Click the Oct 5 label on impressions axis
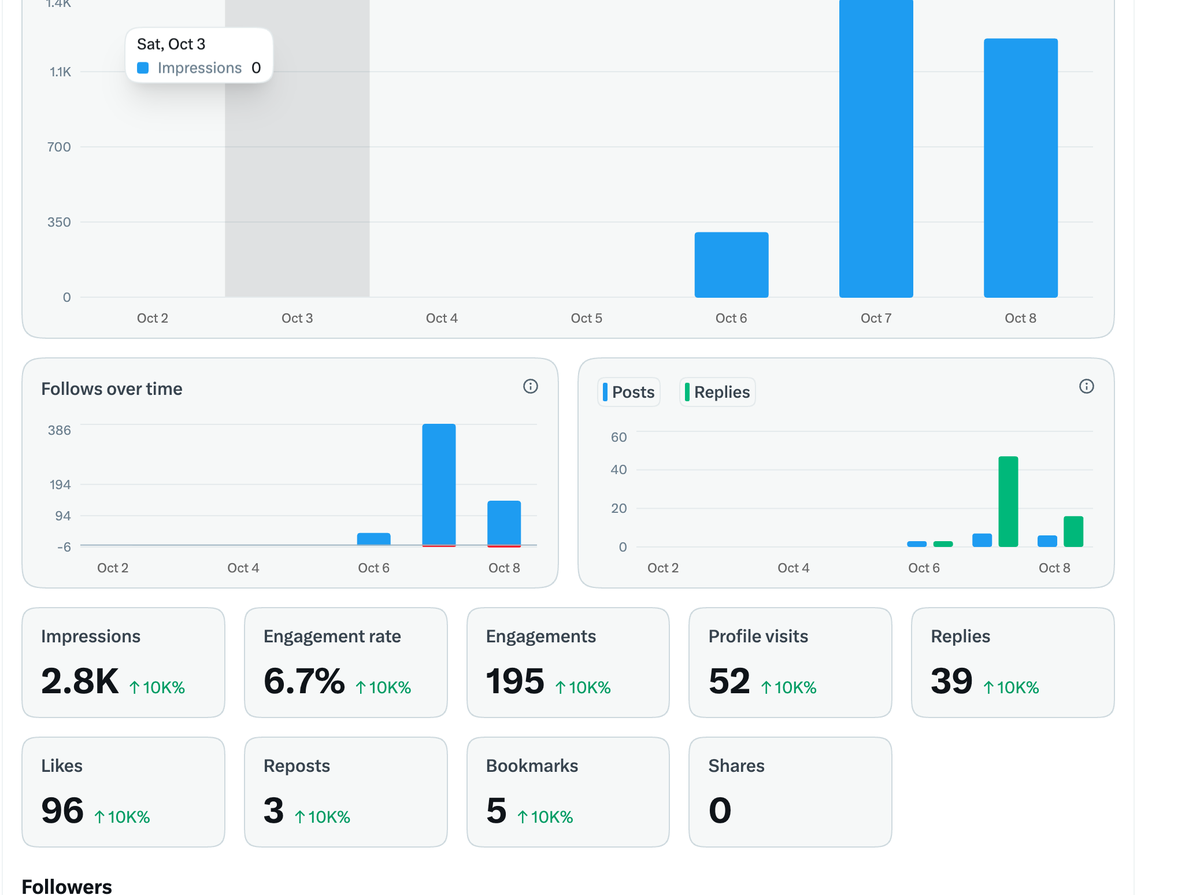 (x=587, y=318)
